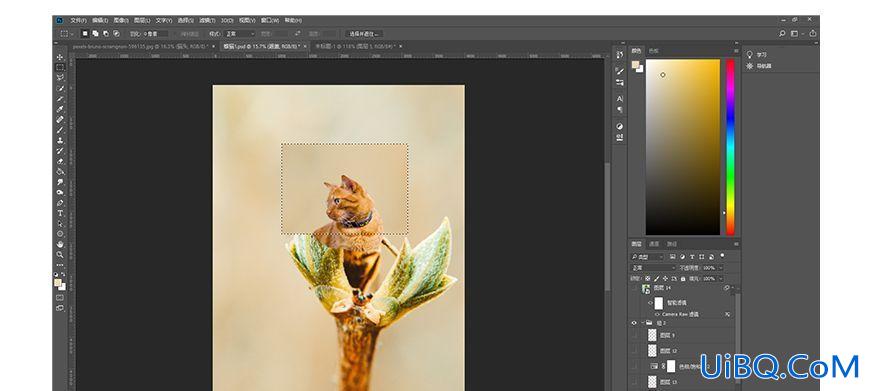Viewport: 870px width, 391px height.
Task: Close the untitled-1 document tab
Action: click(x=401, y=47)
